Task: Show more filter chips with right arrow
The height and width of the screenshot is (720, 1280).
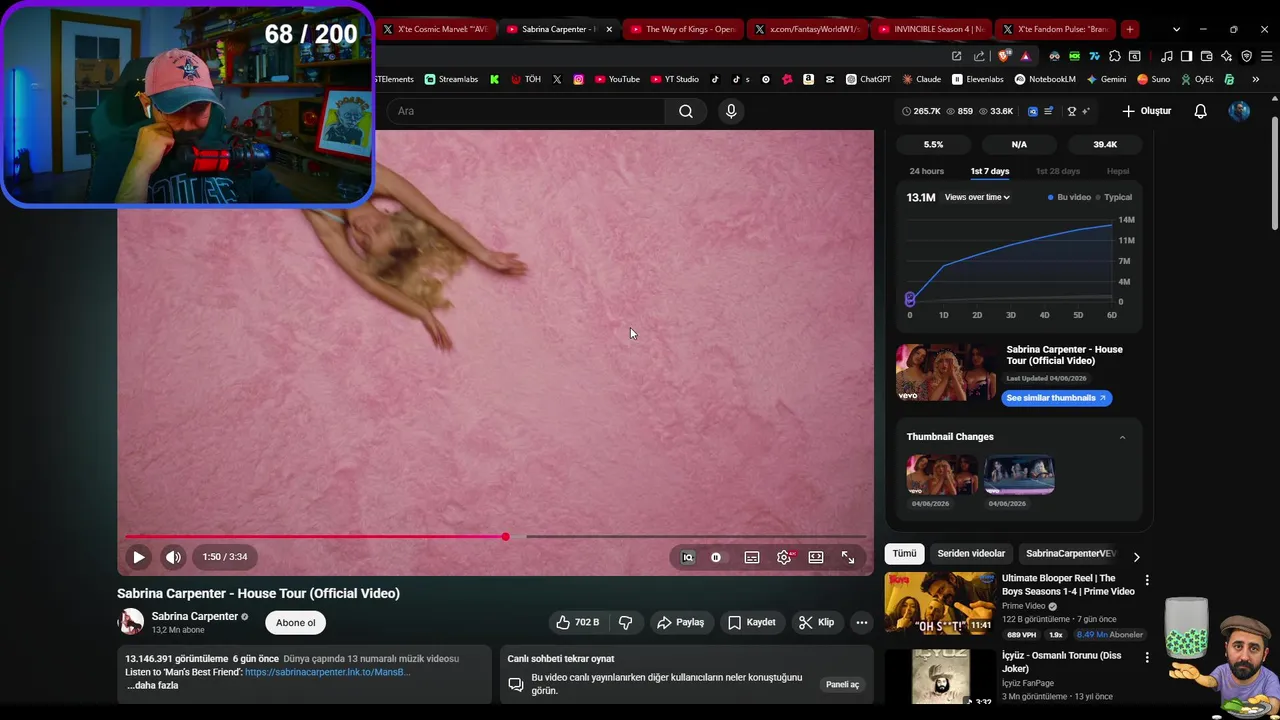Action: [x=1136, y=556]
